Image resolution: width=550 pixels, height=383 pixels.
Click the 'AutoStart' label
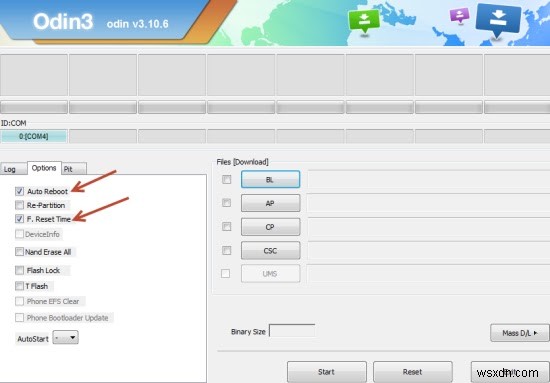point(33,339)
